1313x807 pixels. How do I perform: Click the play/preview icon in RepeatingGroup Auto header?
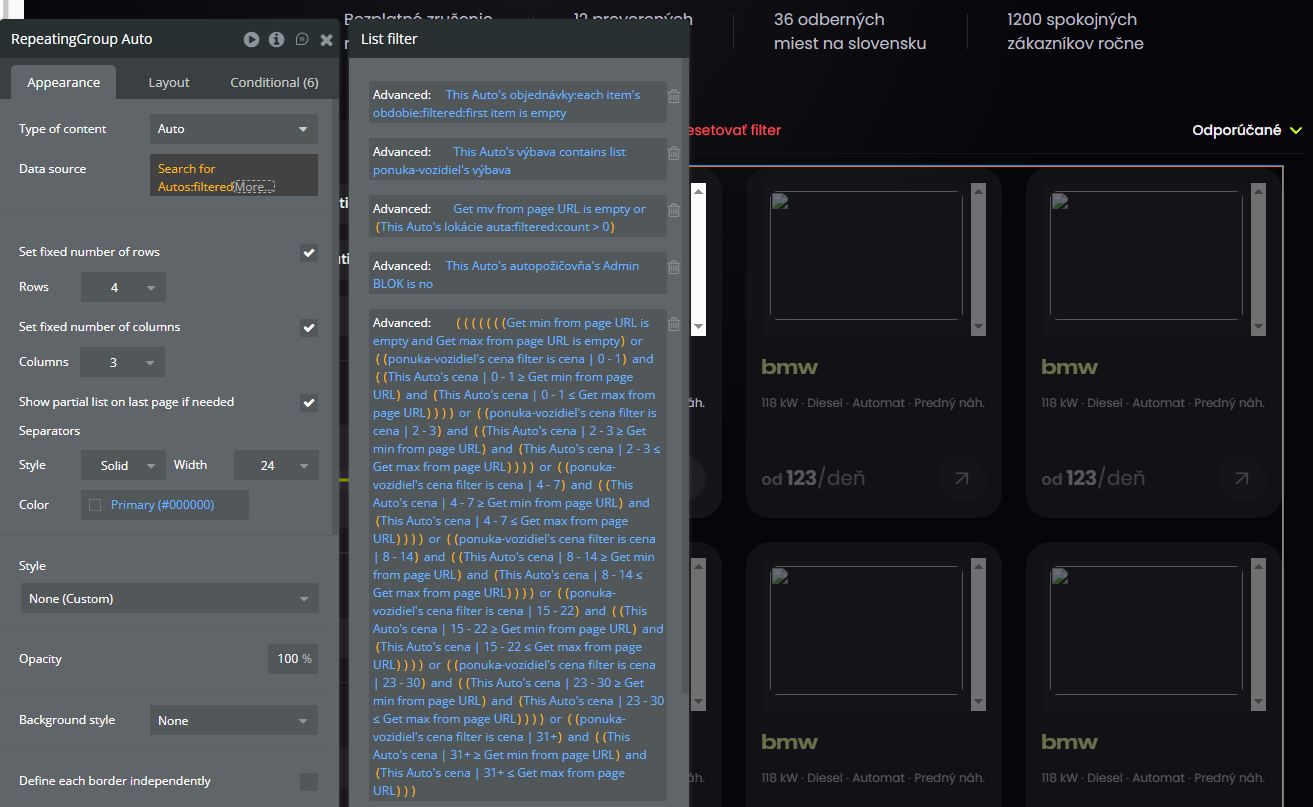click(251, 40)
